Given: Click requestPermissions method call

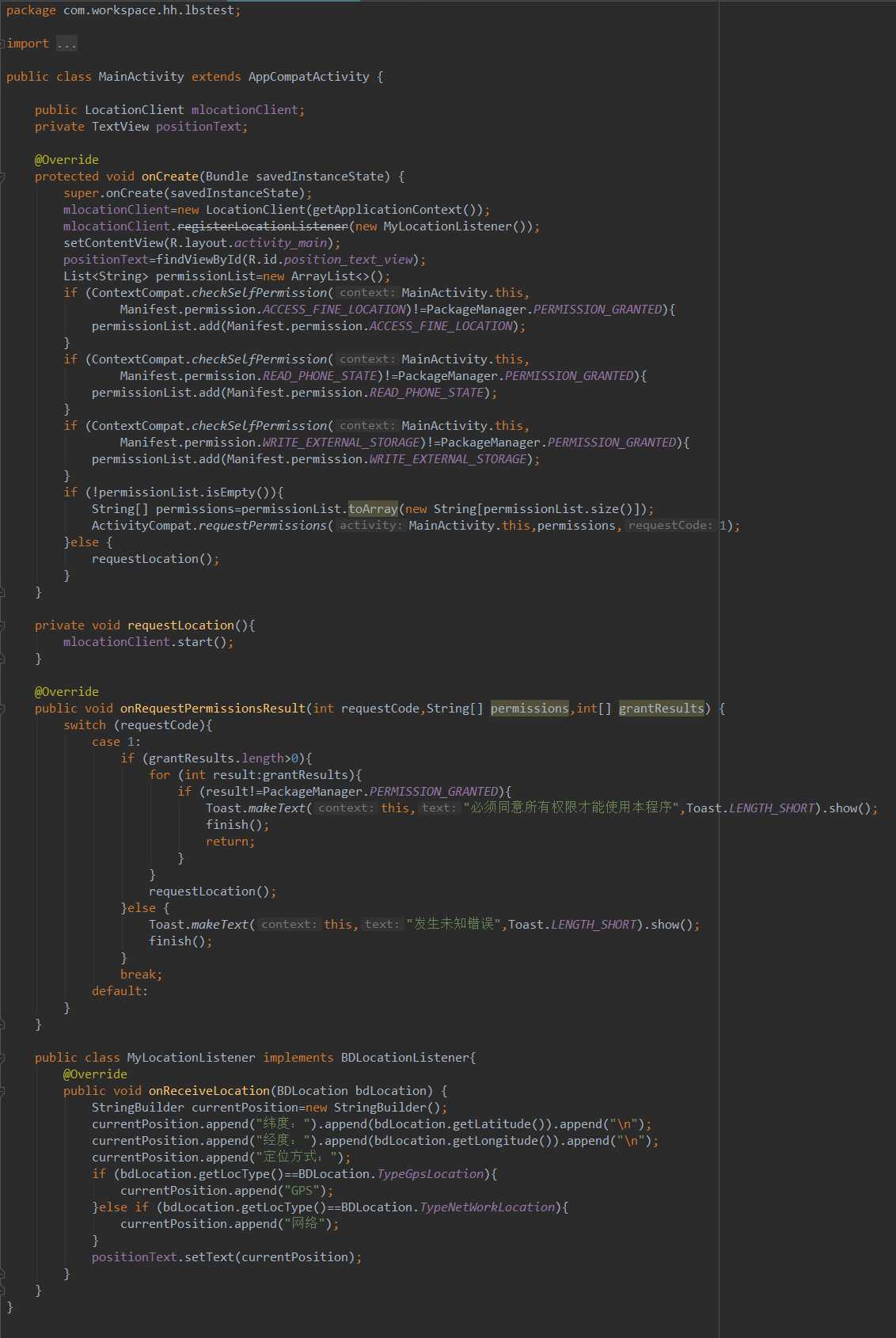Looking at the screenshot, I should coord(262,526).
